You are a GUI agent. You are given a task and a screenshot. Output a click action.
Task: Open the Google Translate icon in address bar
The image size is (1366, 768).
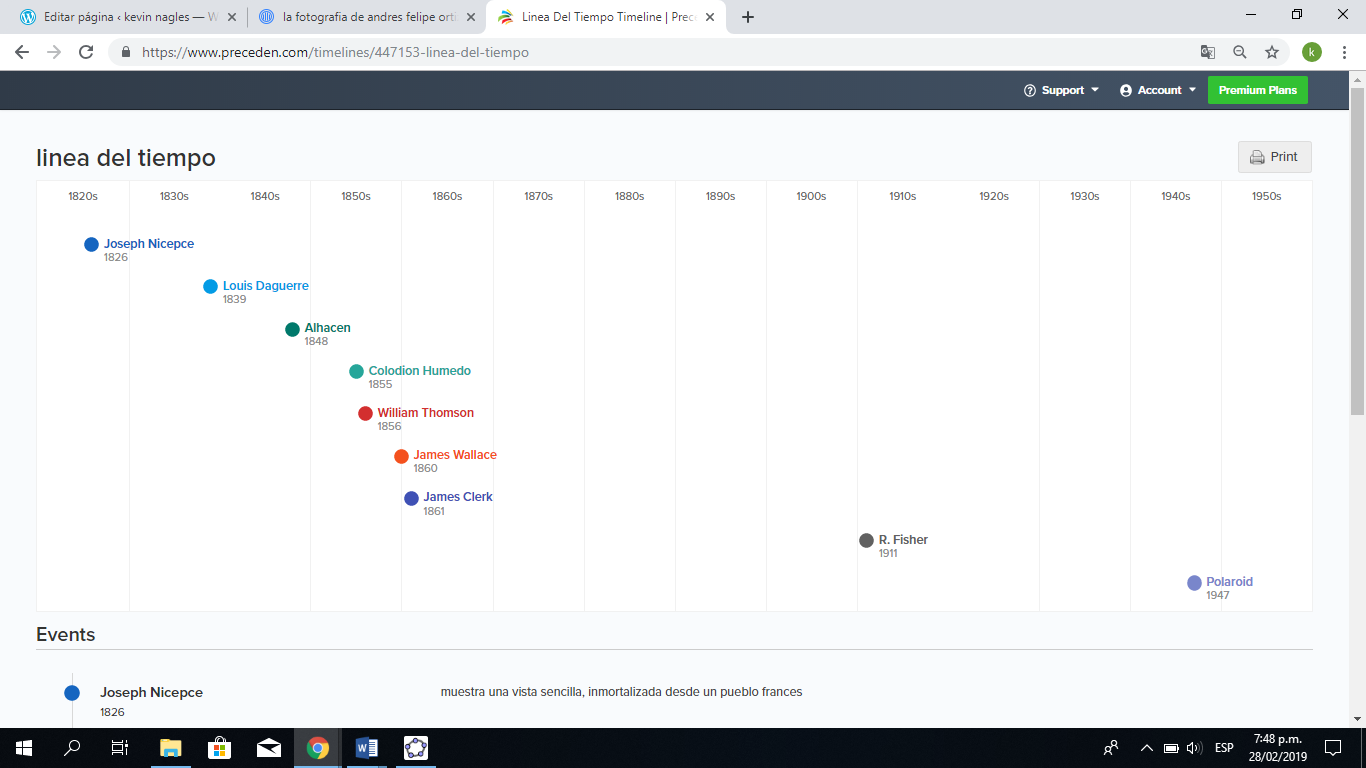pos(1208,52)
